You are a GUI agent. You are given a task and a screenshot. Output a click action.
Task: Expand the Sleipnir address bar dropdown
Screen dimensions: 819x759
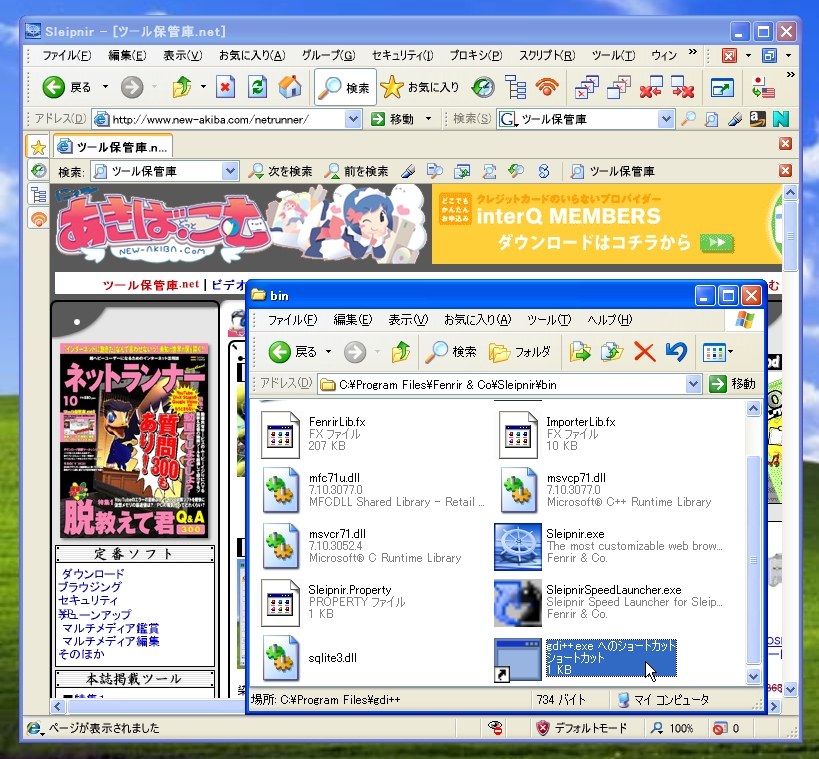[353, 119]
